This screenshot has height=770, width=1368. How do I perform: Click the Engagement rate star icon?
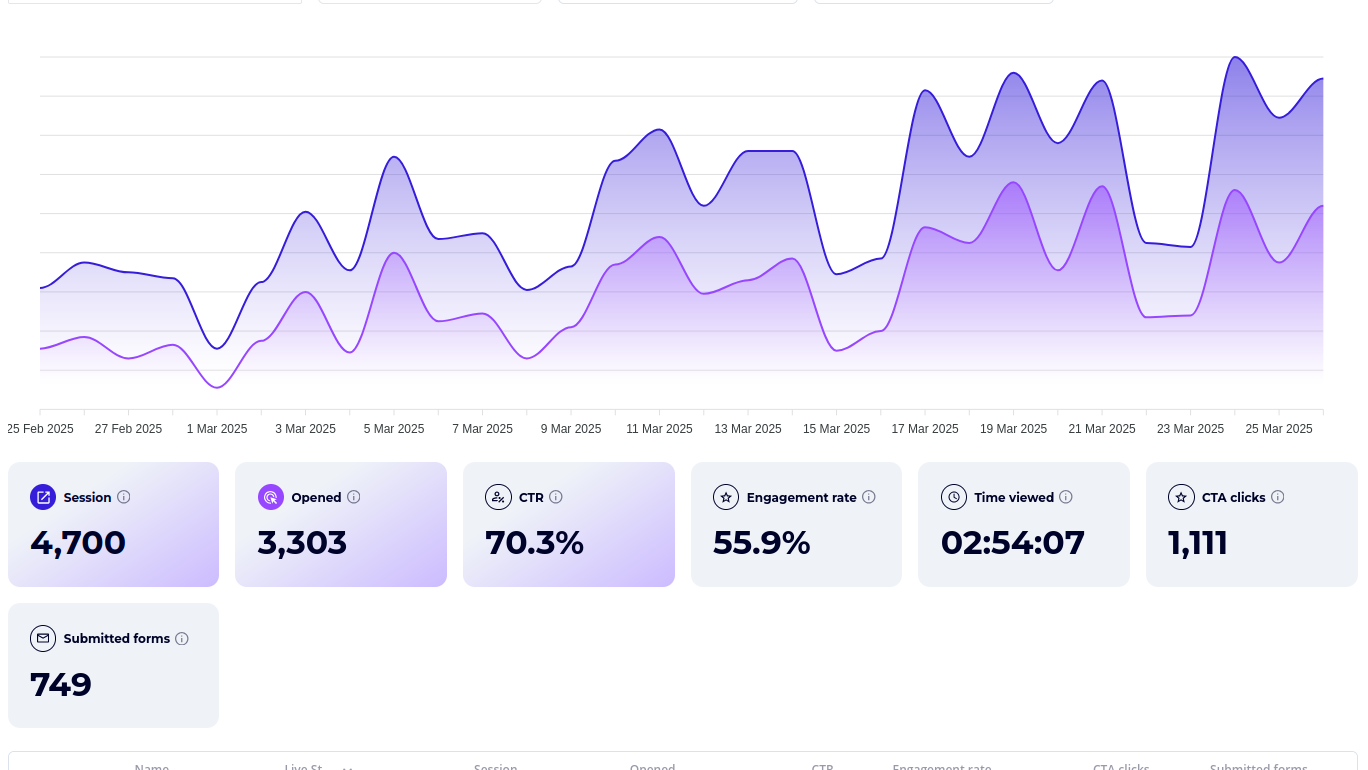(x=726, y=497)
